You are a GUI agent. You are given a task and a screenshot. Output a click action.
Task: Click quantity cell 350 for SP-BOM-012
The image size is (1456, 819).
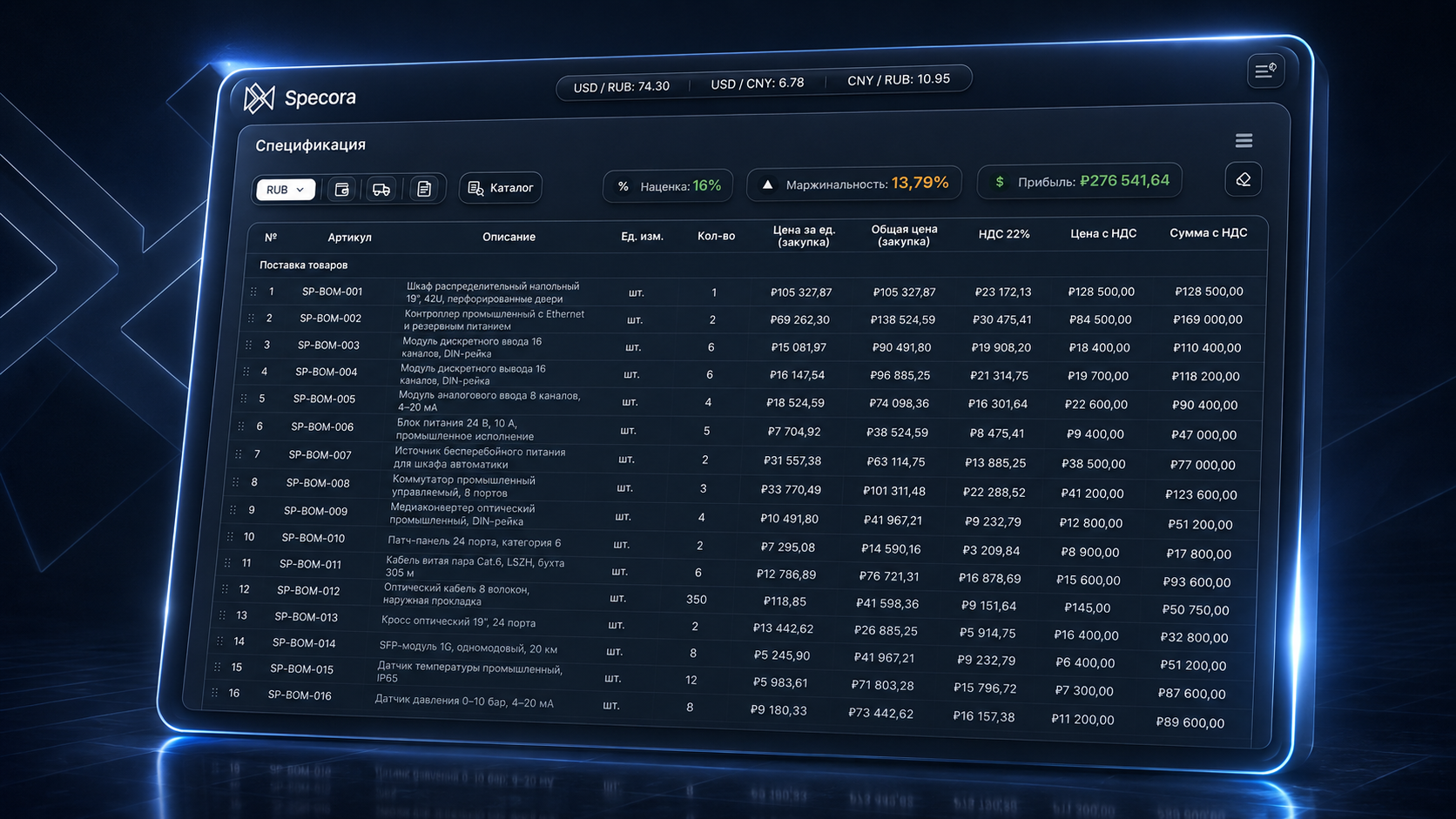[x=696, y=600]
